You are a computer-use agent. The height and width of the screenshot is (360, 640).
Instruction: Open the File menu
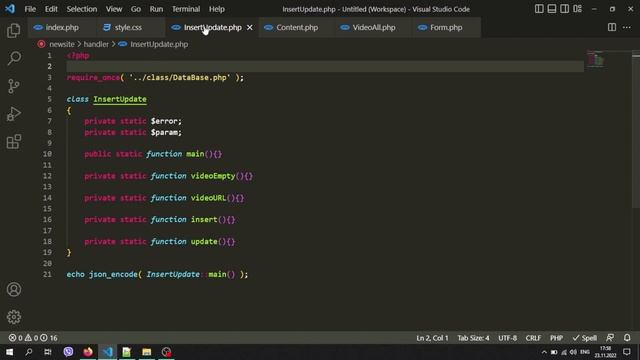tap(30, 9)
